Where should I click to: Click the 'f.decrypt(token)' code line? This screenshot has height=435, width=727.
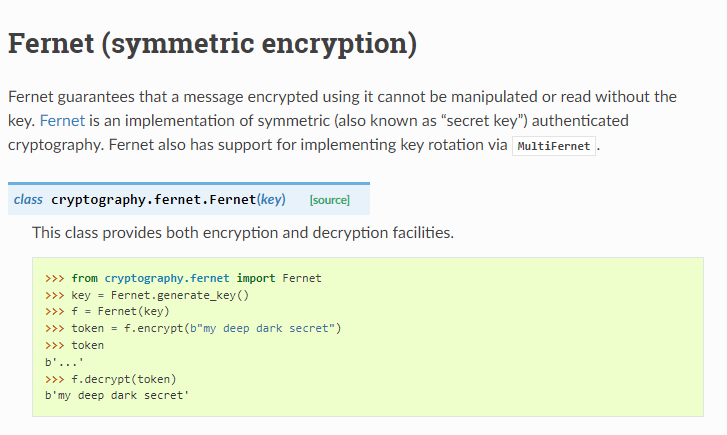[x=110, y=379]
